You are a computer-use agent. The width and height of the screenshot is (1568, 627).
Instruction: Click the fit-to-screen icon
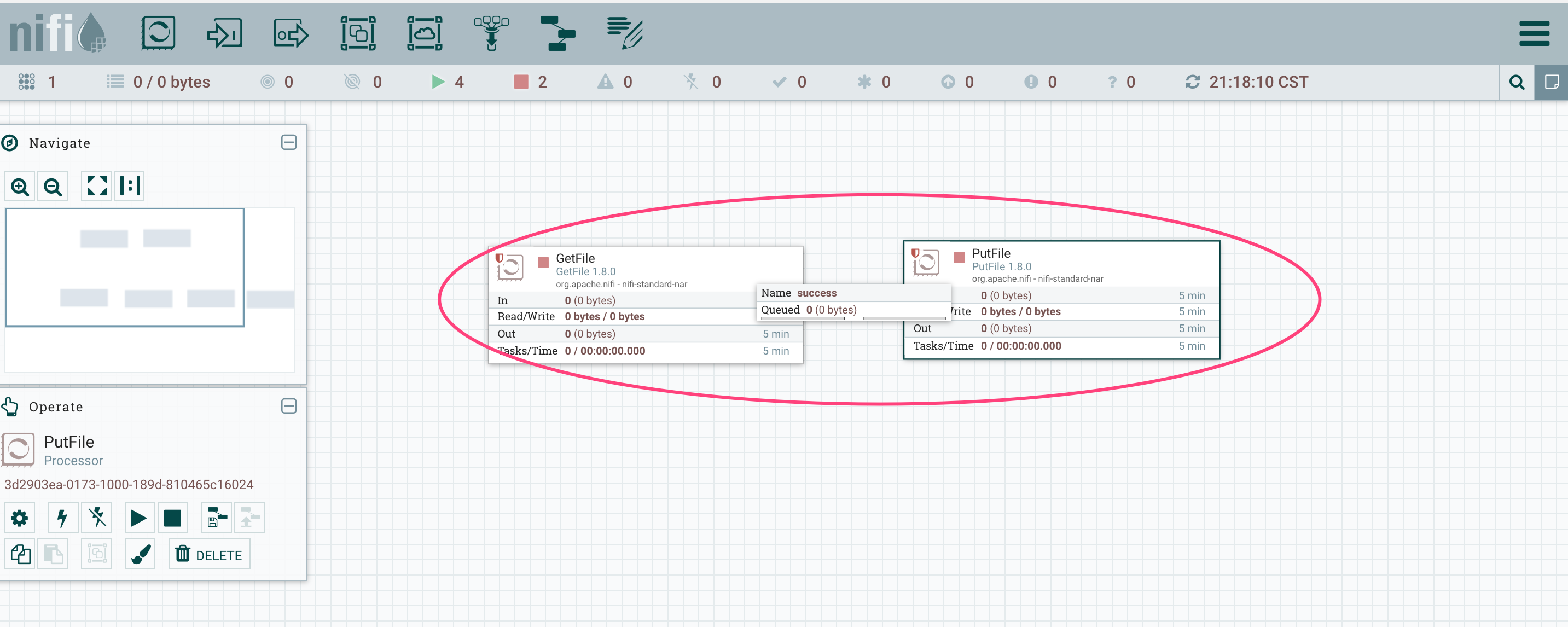pos(97,186)
